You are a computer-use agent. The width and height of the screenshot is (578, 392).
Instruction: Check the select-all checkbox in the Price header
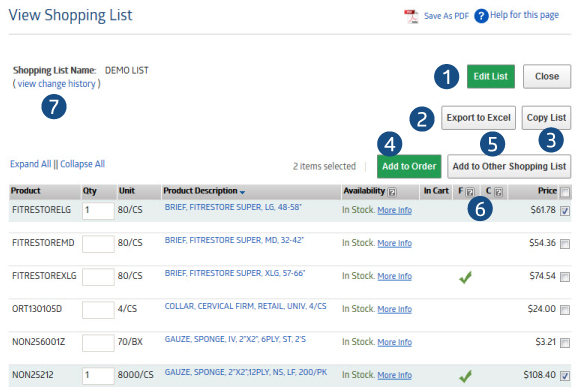(x=564, y=192)
